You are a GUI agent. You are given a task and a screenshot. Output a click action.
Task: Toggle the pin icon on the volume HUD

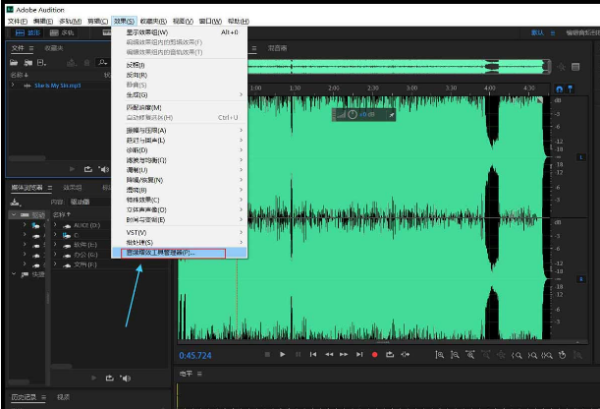(x=391, y=114)
